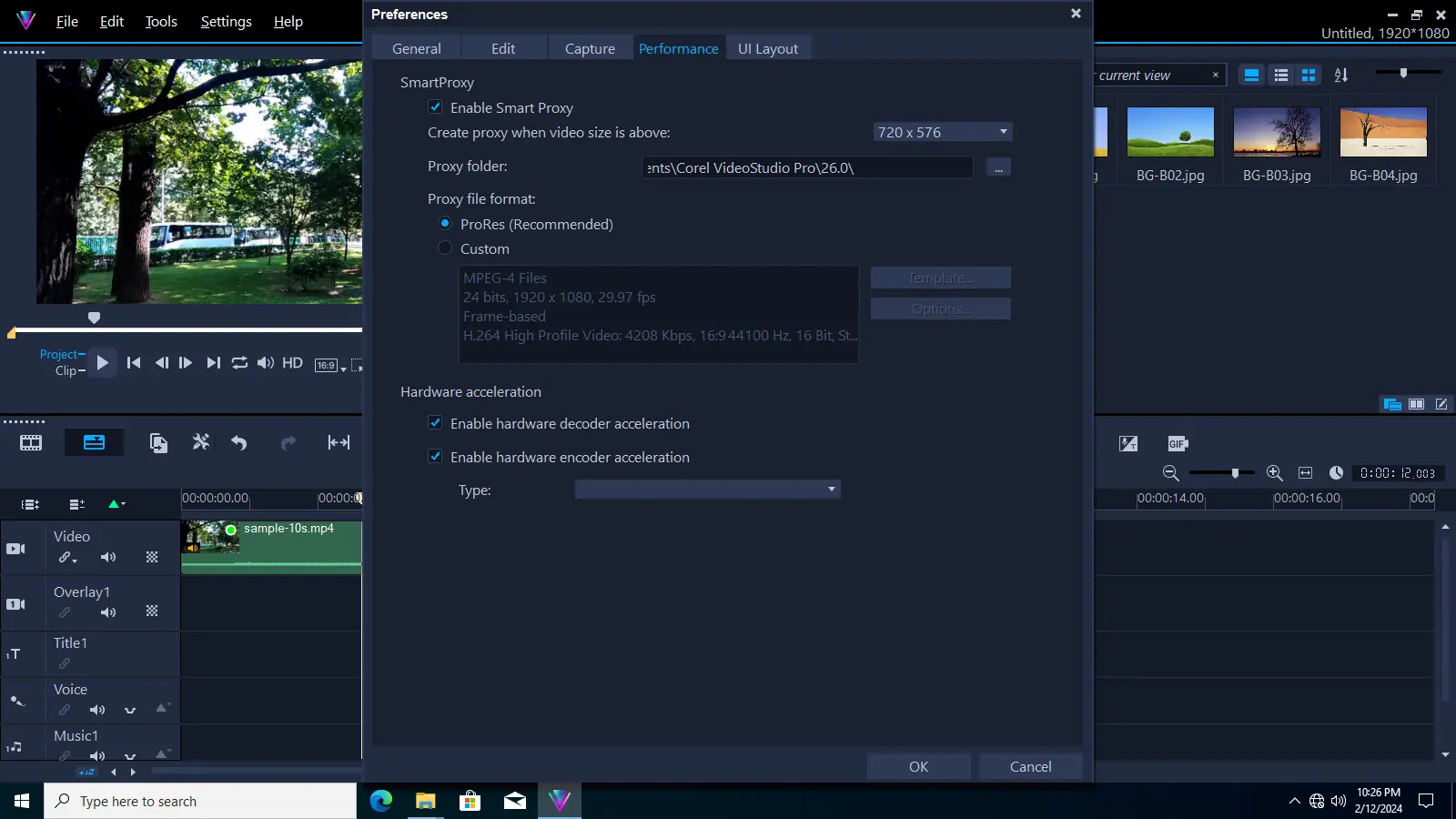The height and width of the screenshot is (819, 1456).
Task: Click the Undo arrow icon
Action: tap(238, 443)
